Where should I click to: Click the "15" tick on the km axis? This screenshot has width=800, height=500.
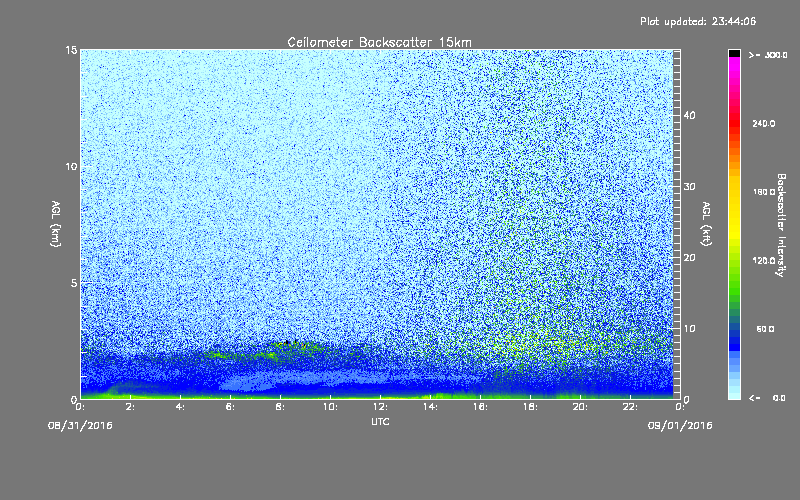point(71,50)
